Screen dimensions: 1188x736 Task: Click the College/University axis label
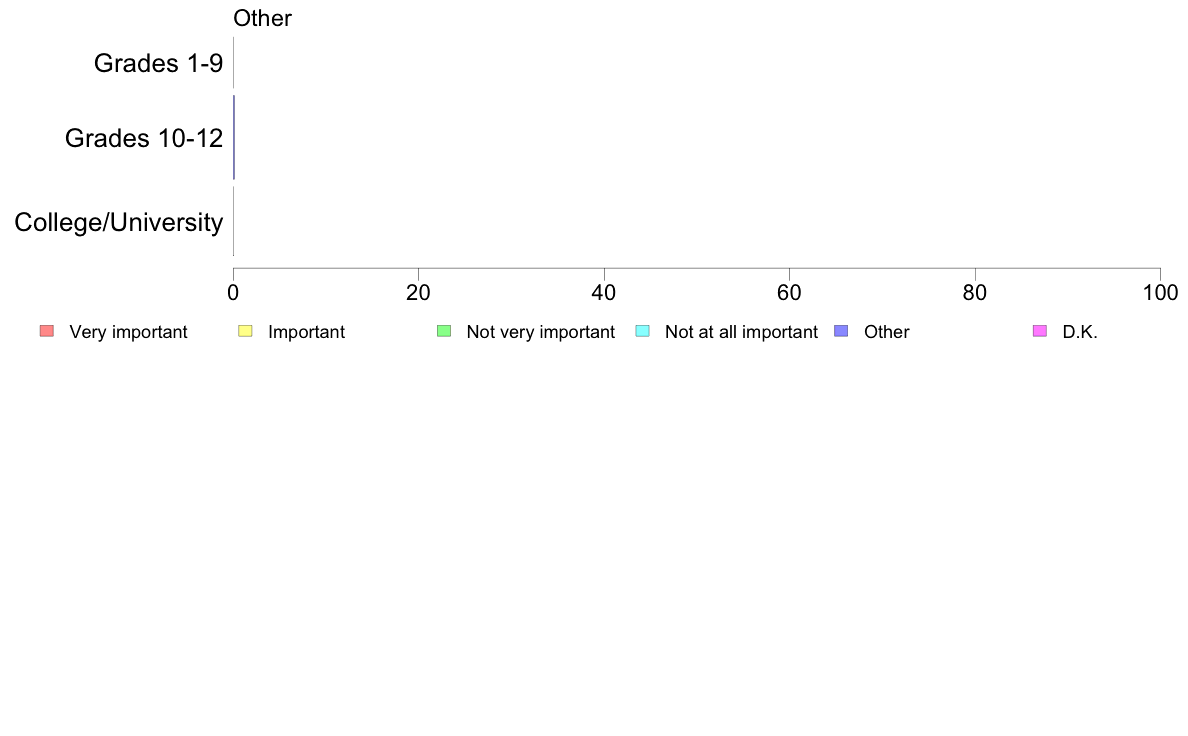tap(119, 223)
